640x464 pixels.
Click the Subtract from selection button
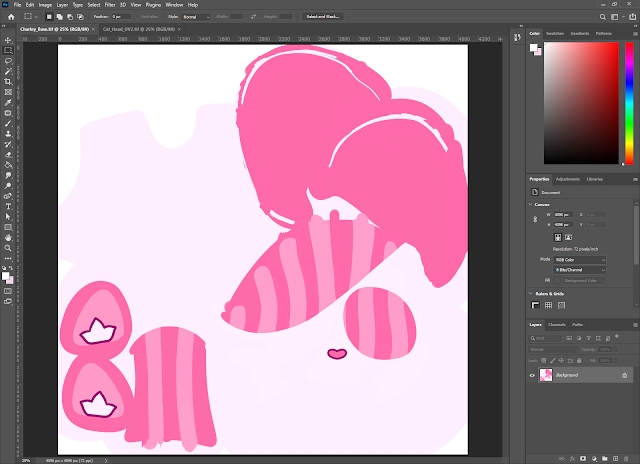(70, 17)
